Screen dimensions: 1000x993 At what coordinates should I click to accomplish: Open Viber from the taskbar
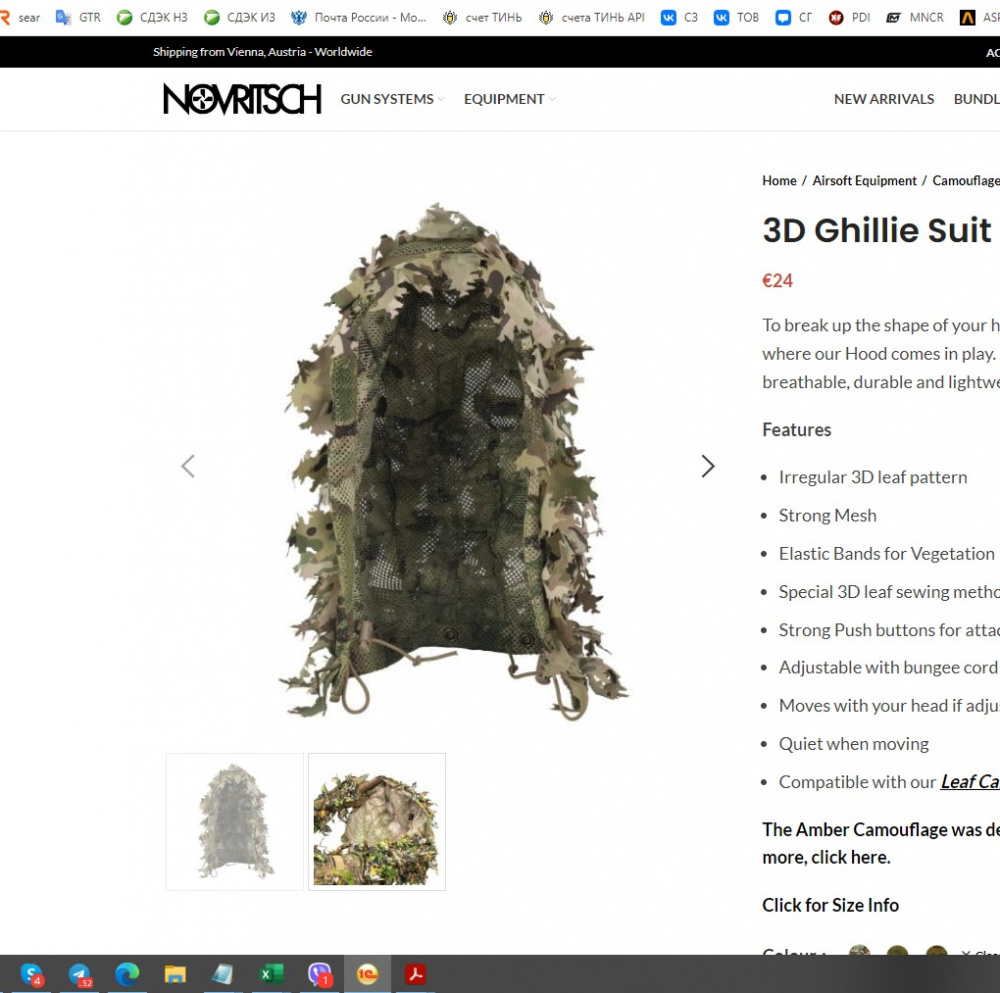pyautogui.click(x=320, y=974)
